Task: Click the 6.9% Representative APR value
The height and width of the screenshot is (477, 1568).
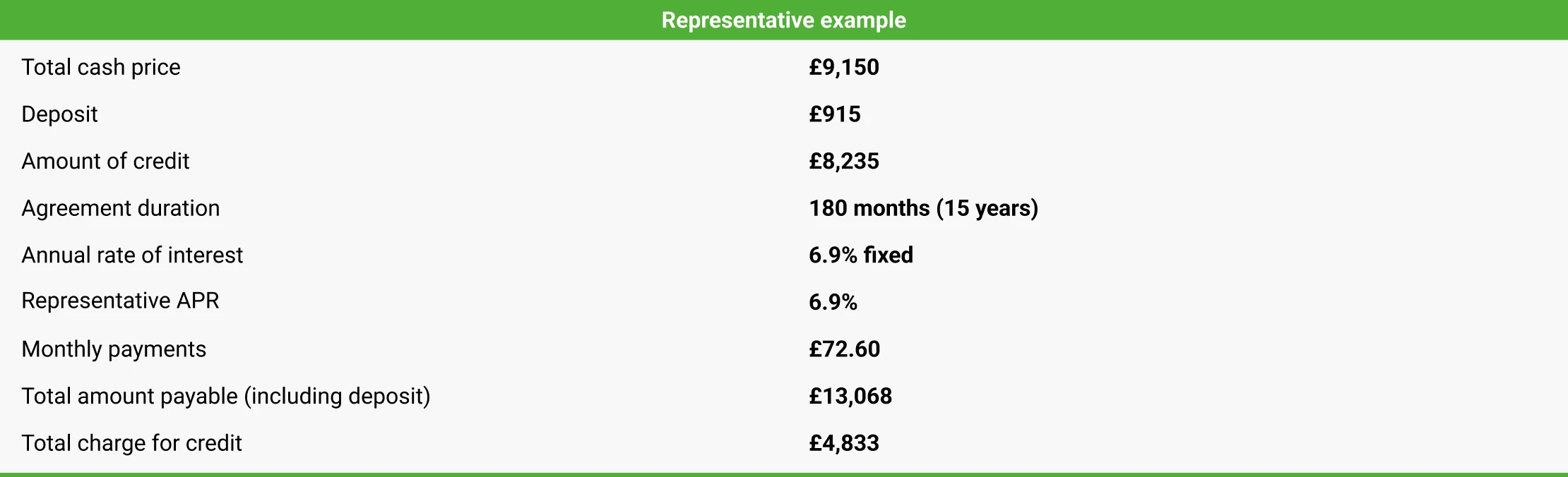Action: tap(833, 302)
